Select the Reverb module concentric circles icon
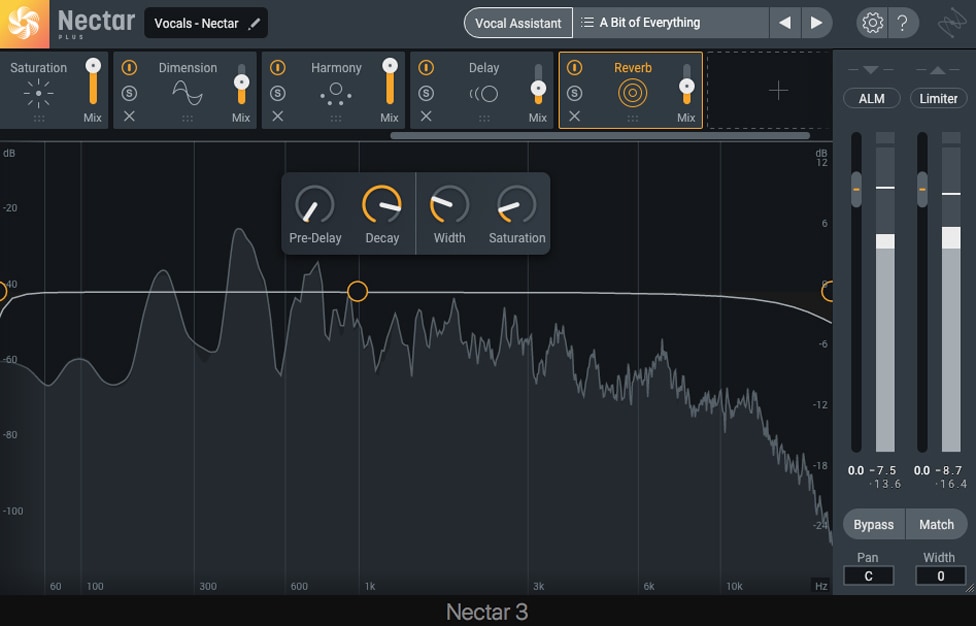 tap(632, 93)
